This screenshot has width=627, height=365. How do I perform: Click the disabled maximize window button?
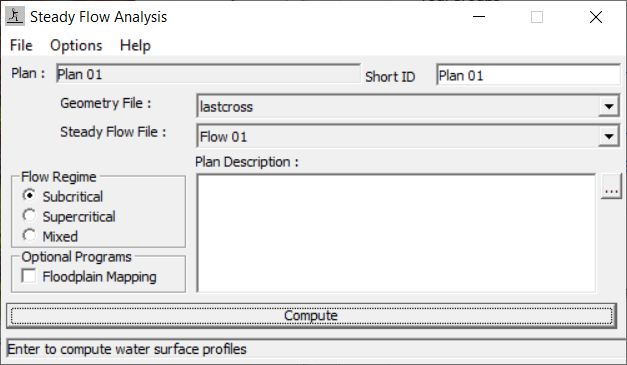(x=537, y=17)
